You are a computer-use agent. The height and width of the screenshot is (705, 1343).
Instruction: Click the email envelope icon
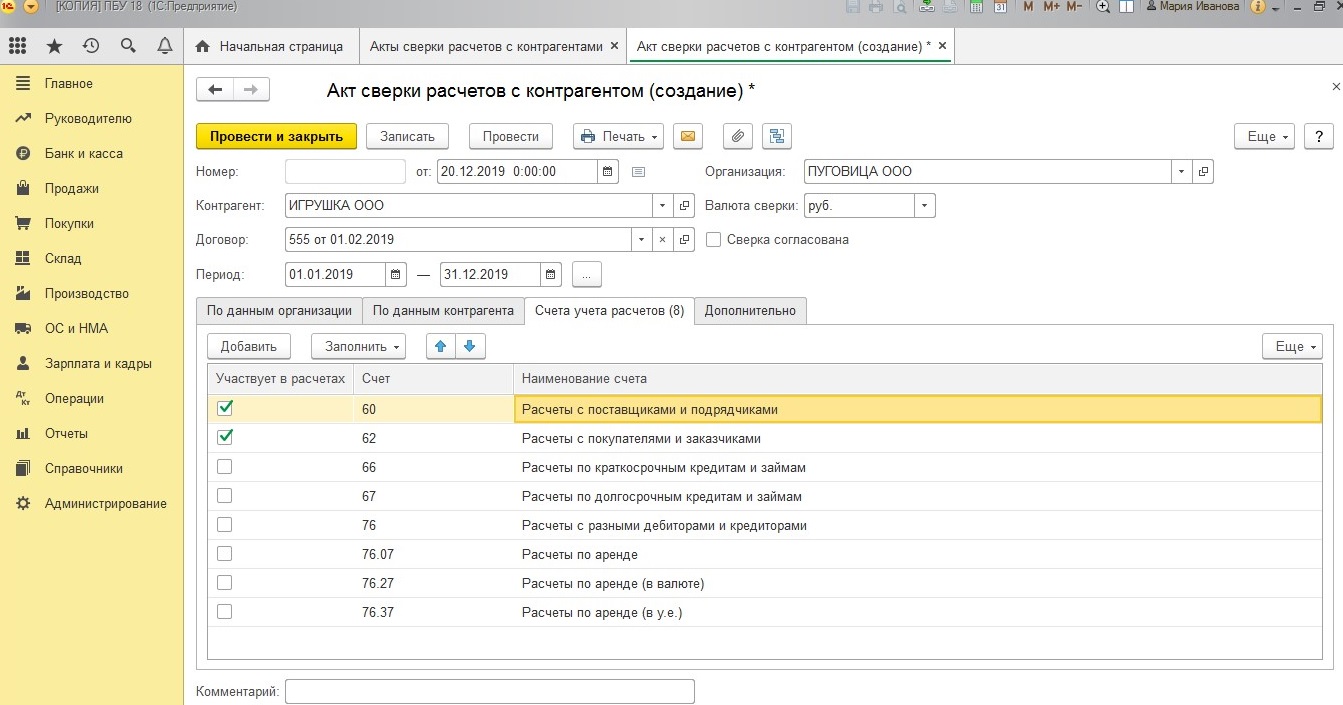(x=688, y=137)
